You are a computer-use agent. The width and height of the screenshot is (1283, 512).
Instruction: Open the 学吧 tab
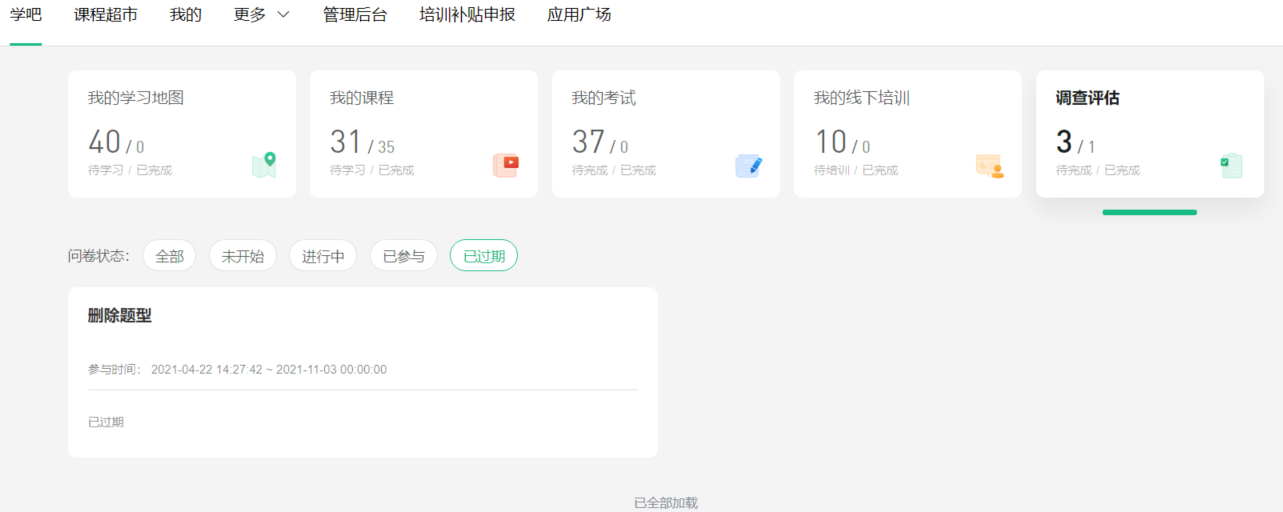click(x=26, y=15)
